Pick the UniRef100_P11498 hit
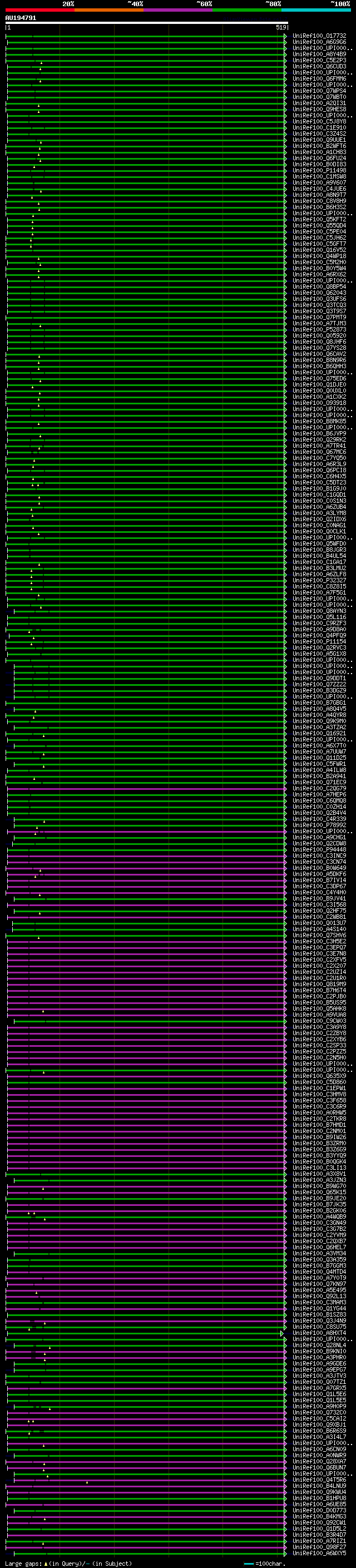 click(x=319, y=170)
